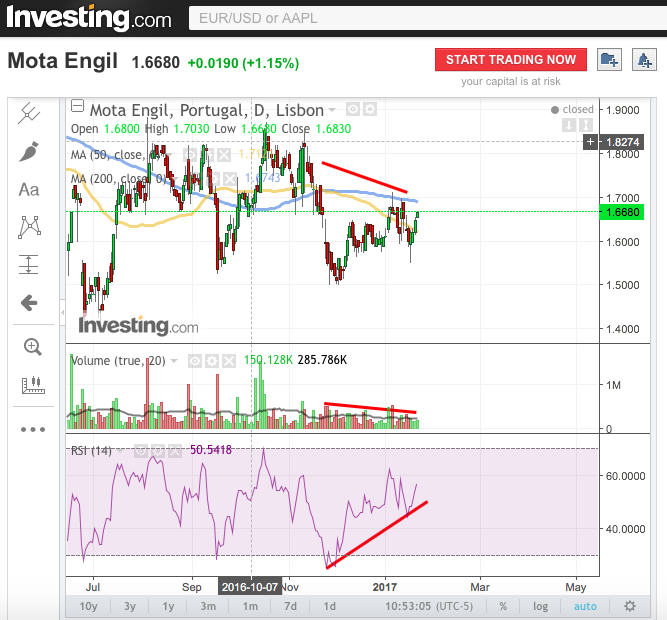Click the down-arrow pane icon under closed
The width and height of the screenshot is (667, 620).
point(569,125)
